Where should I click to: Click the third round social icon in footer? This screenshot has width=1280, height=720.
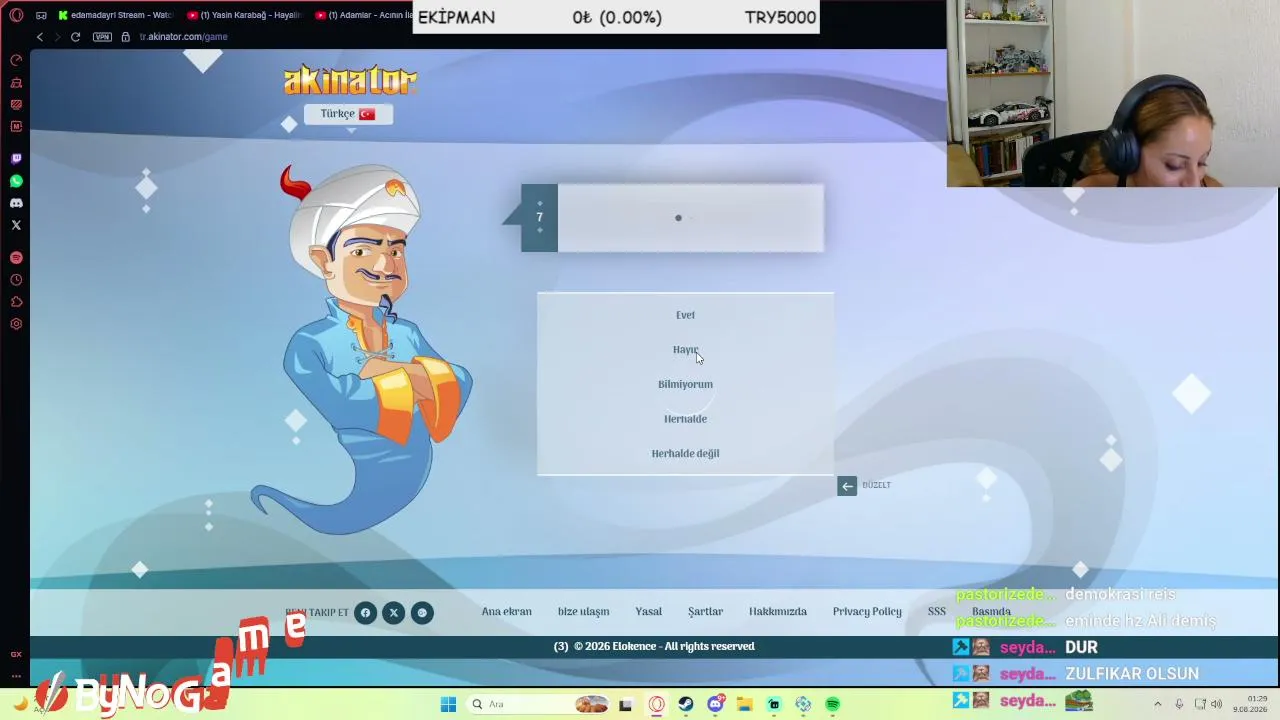[x=422, y=613]
